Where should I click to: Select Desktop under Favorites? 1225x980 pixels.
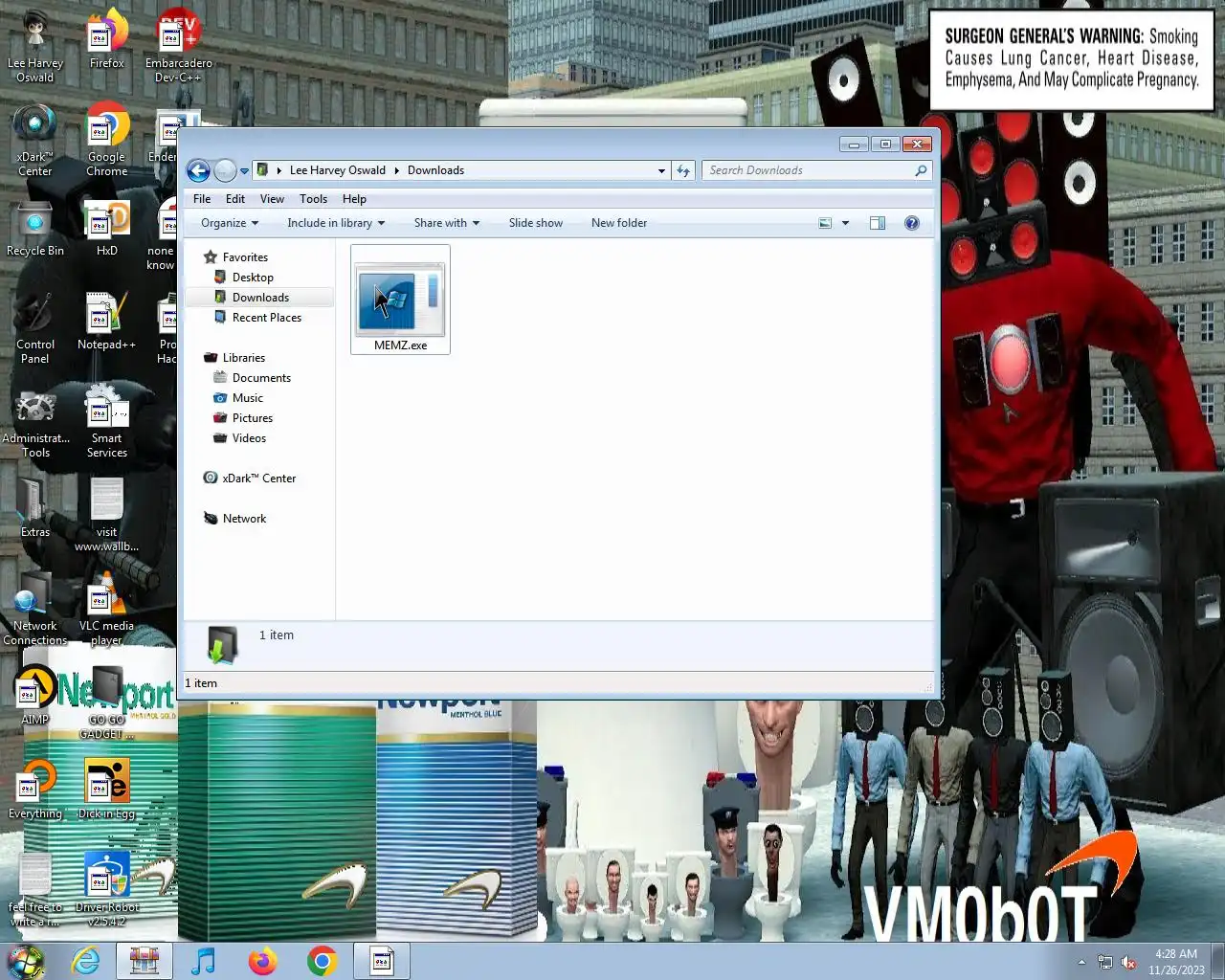click(253, 278)
